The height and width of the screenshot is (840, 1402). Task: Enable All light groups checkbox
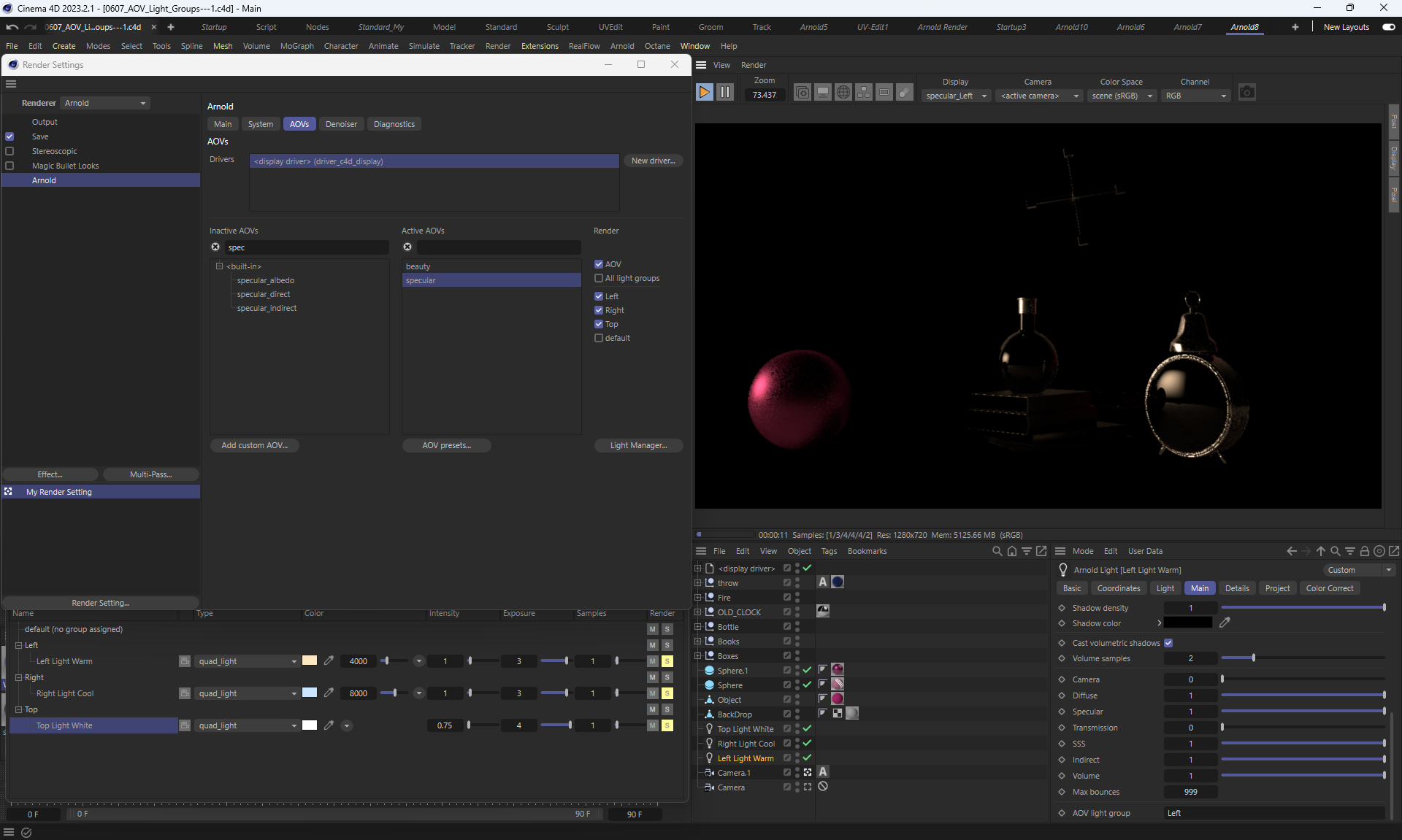pyautogui.click(x=599, y=278)
